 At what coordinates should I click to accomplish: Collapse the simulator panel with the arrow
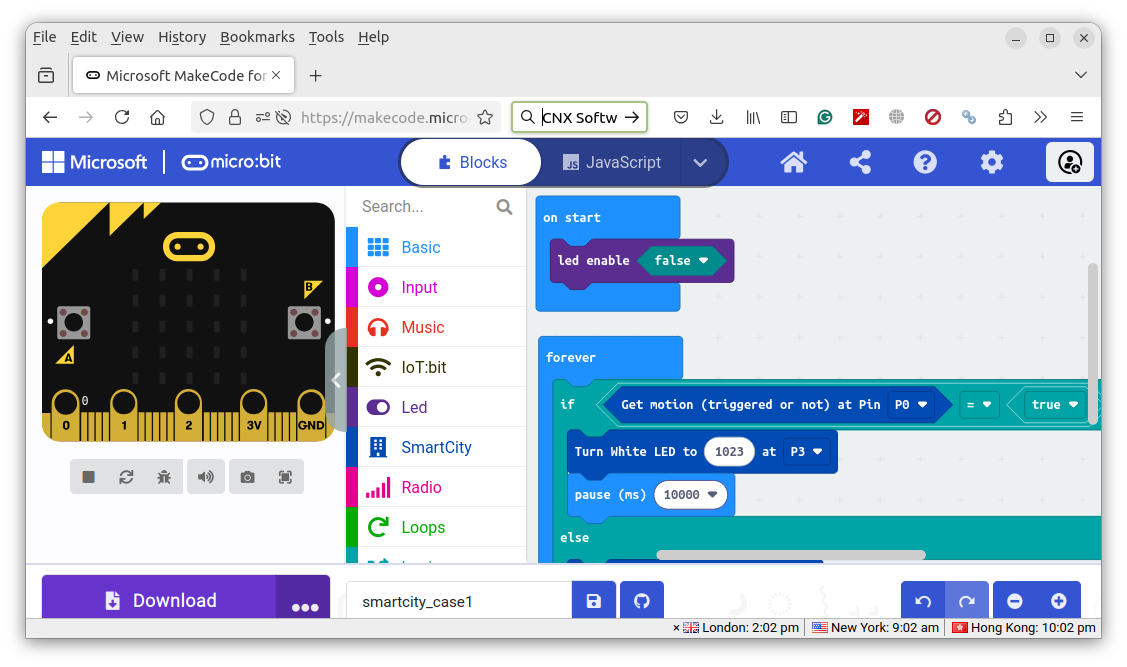click(336, 380)
